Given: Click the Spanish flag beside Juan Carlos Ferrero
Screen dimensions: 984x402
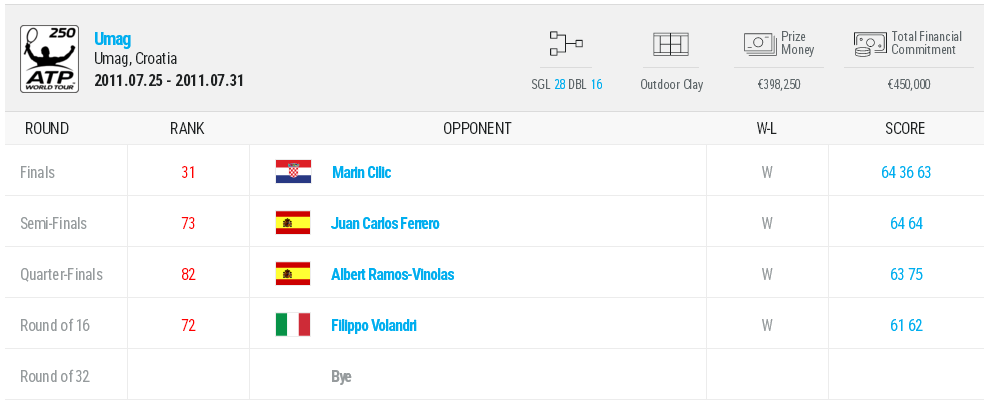Looking at the screenshot, I should [x=293, y=223].
